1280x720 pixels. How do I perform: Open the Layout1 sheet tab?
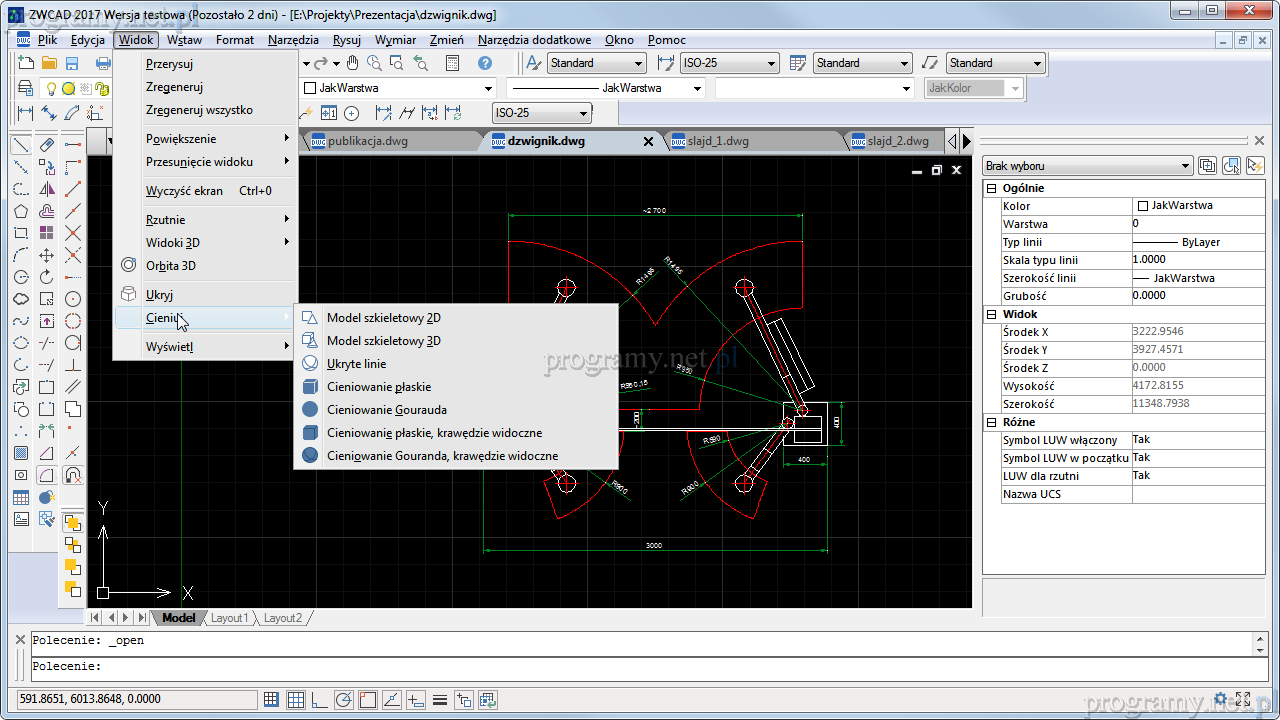click(x=229, y=618)
